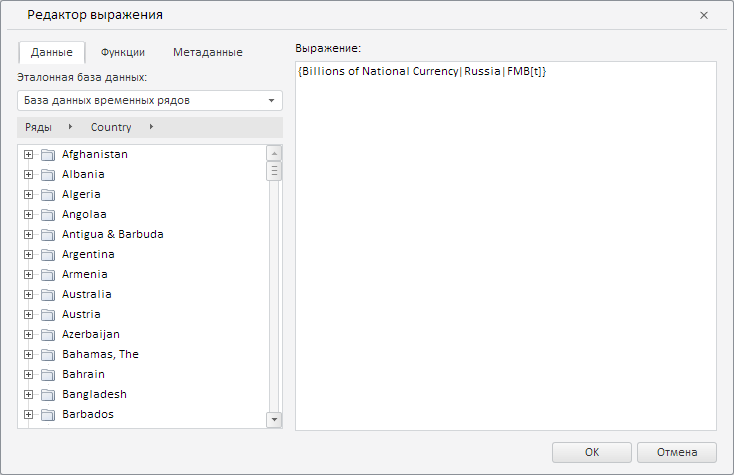
Task: Expand the Azerbaijan tree node
Action: pyautogui.click(x=29, y=335)
